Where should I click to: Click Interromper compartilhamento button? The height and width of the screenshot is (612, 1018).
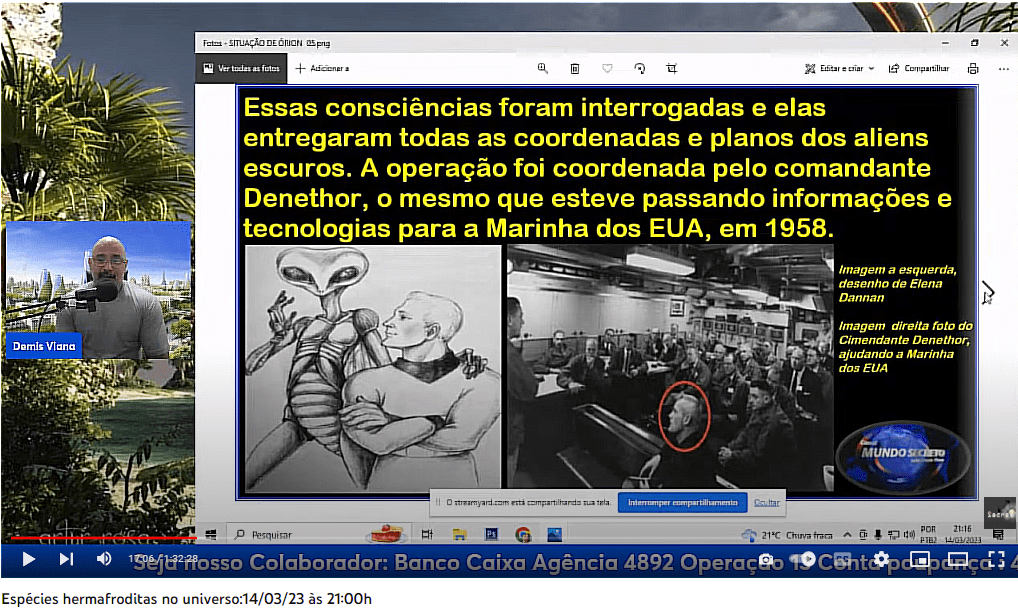click(x=679, y=502)
